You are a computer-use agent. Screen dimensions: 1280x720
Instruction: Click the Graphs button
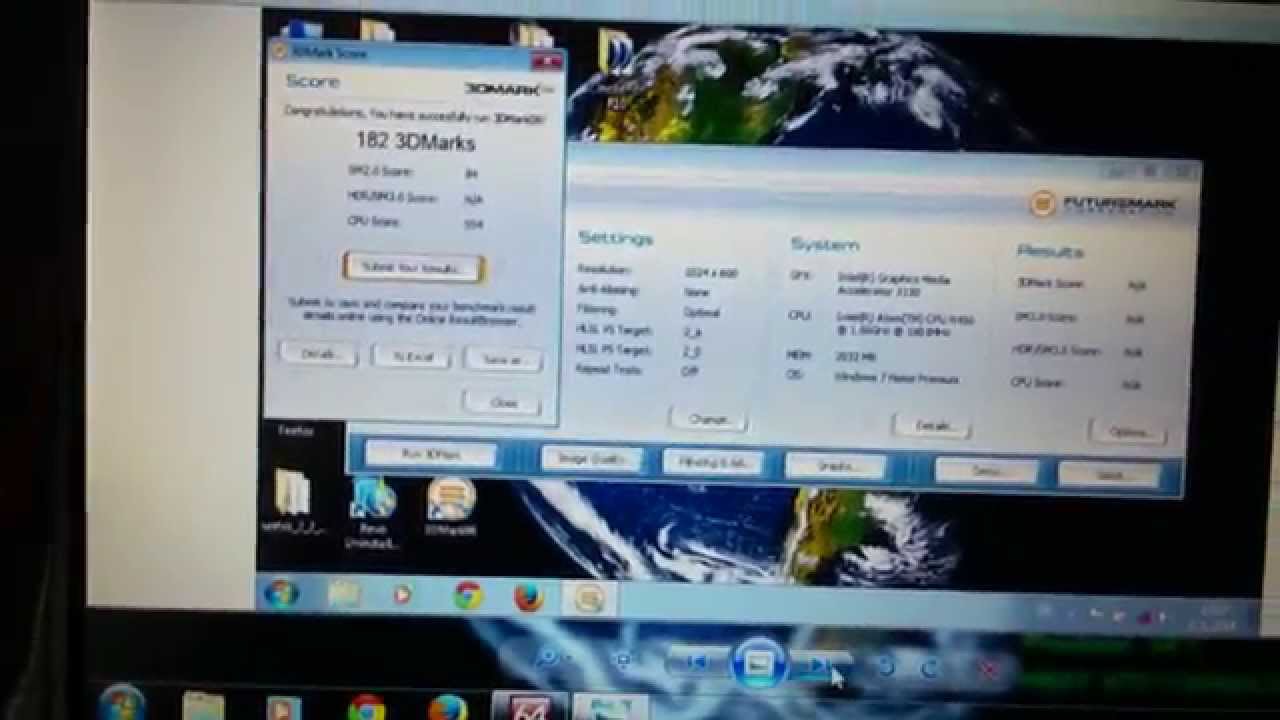click(x=835, y=466)
